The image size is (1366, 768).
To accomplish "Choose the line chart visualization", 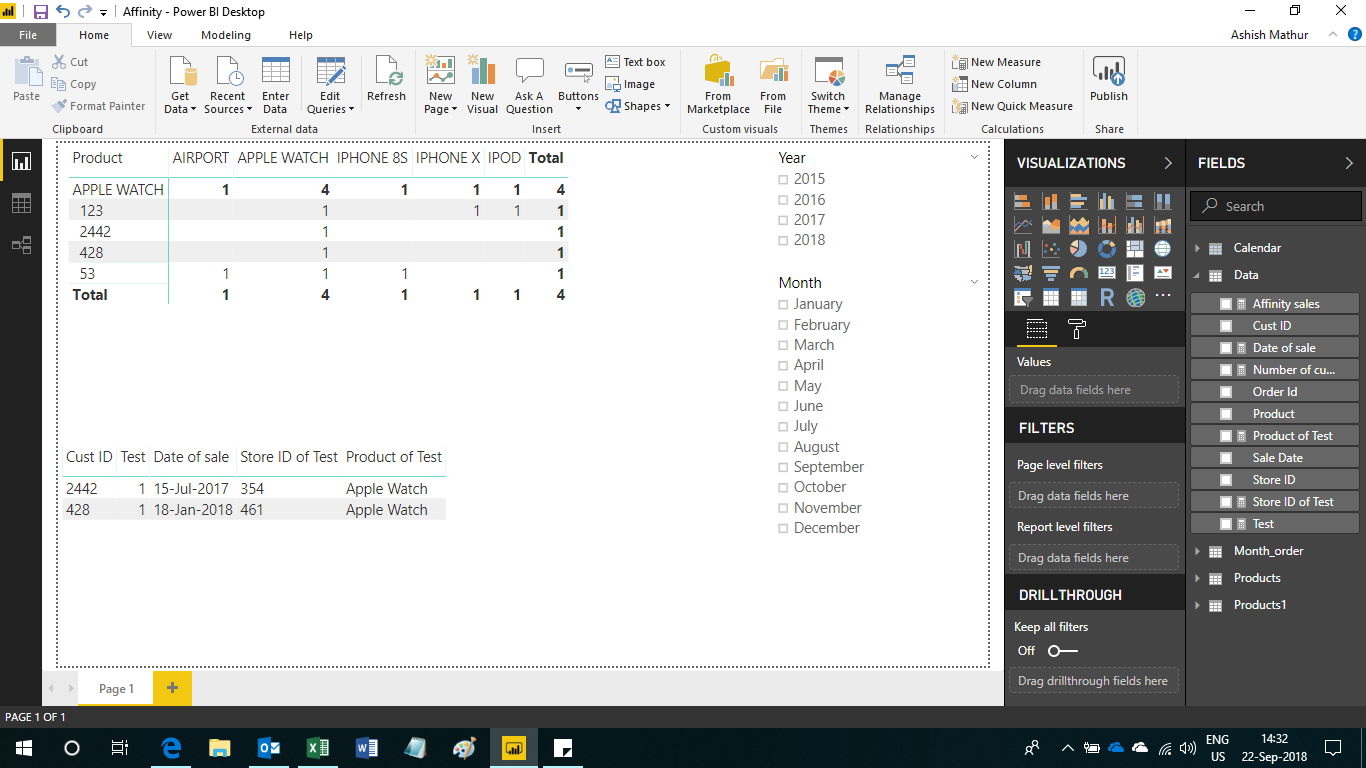I will [x=1023, y=225].
